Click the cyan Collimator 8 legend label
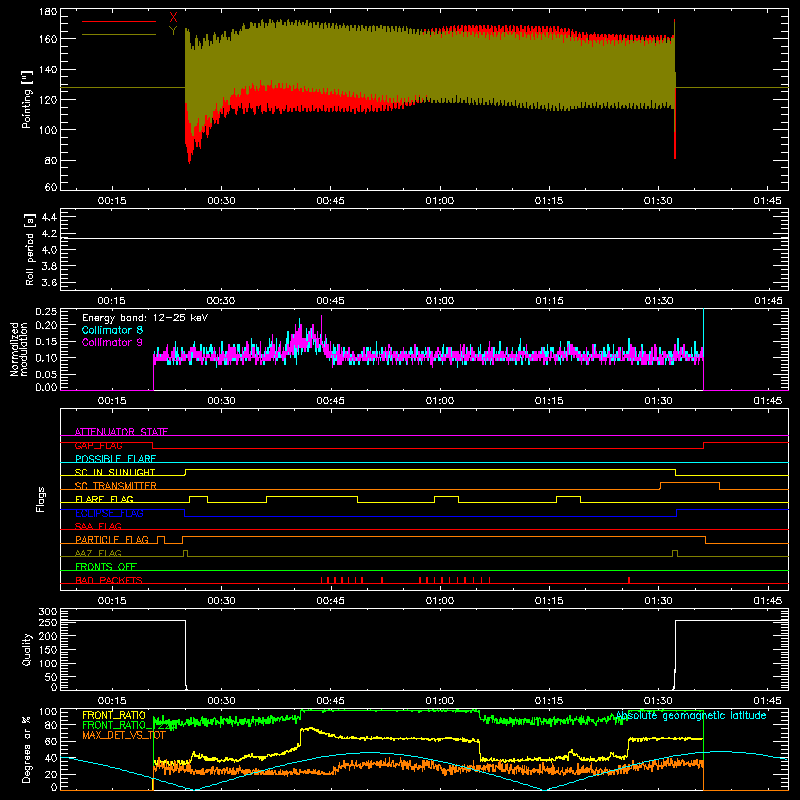Screen dimensions: 800x800 112,330
